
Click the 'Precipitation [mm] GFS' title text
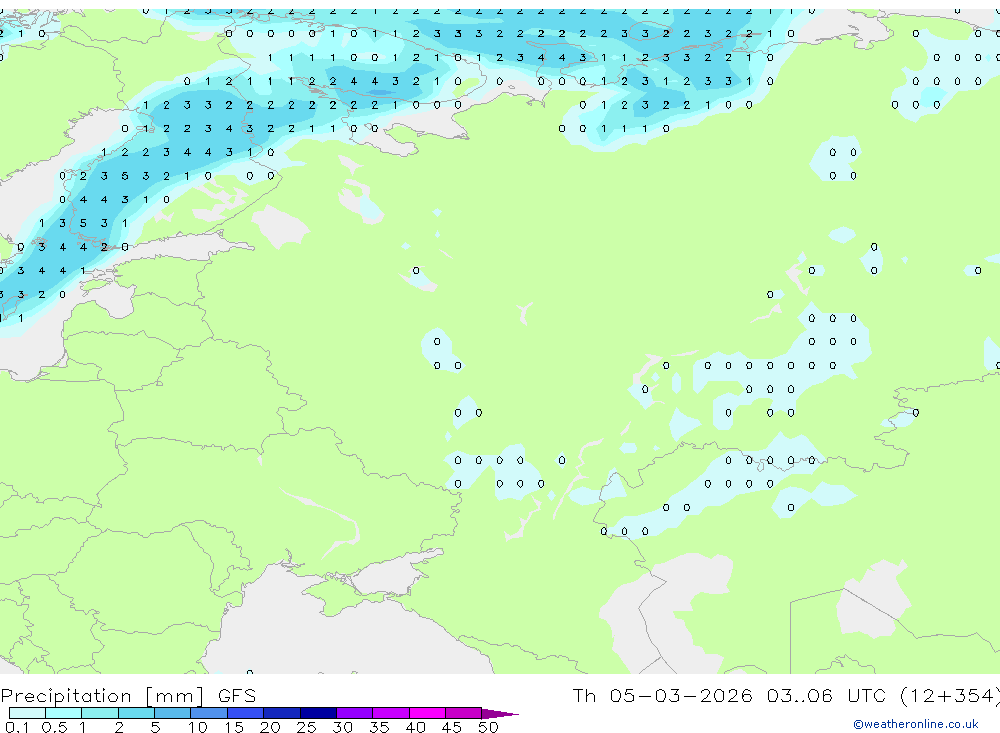pyautogui.click(x=128, y=695)
